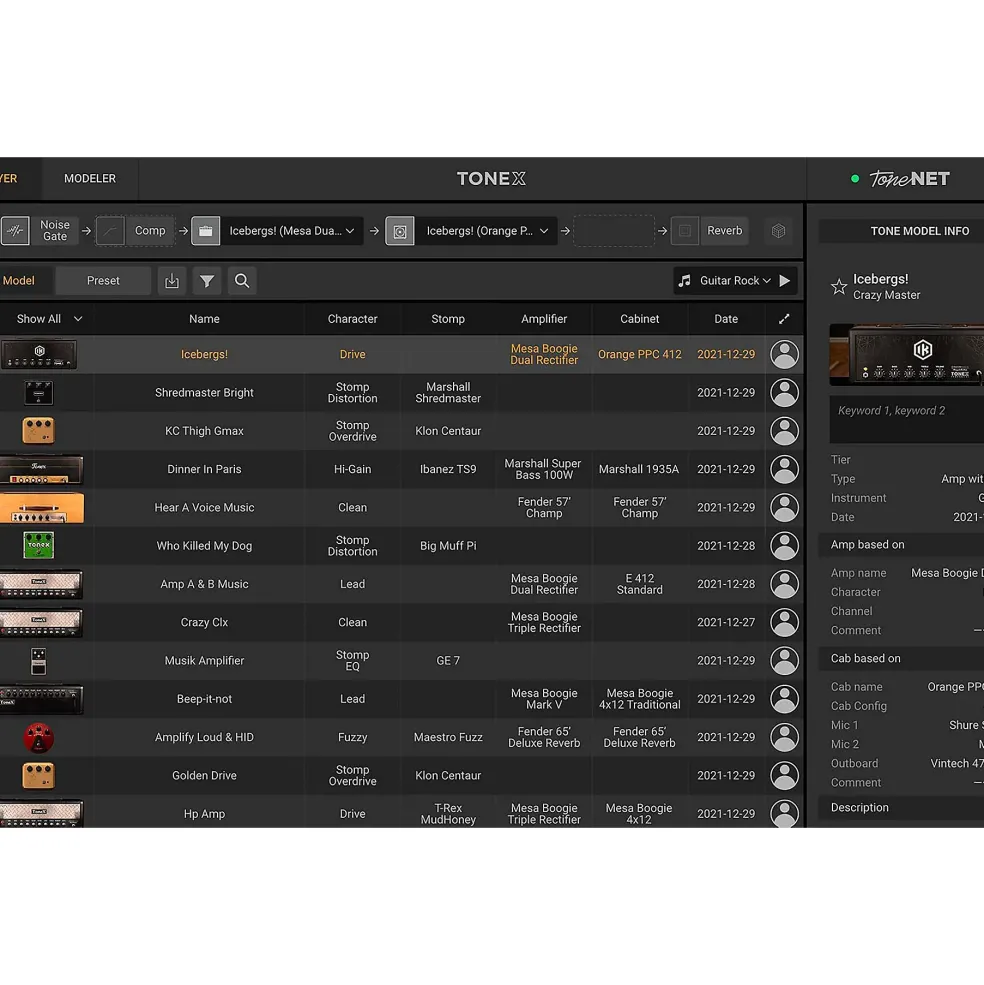Click the user avatar in Beep-it-not row
Image resolution: width=984 pixels, height=985 pixels.
[x=785, y=699]
